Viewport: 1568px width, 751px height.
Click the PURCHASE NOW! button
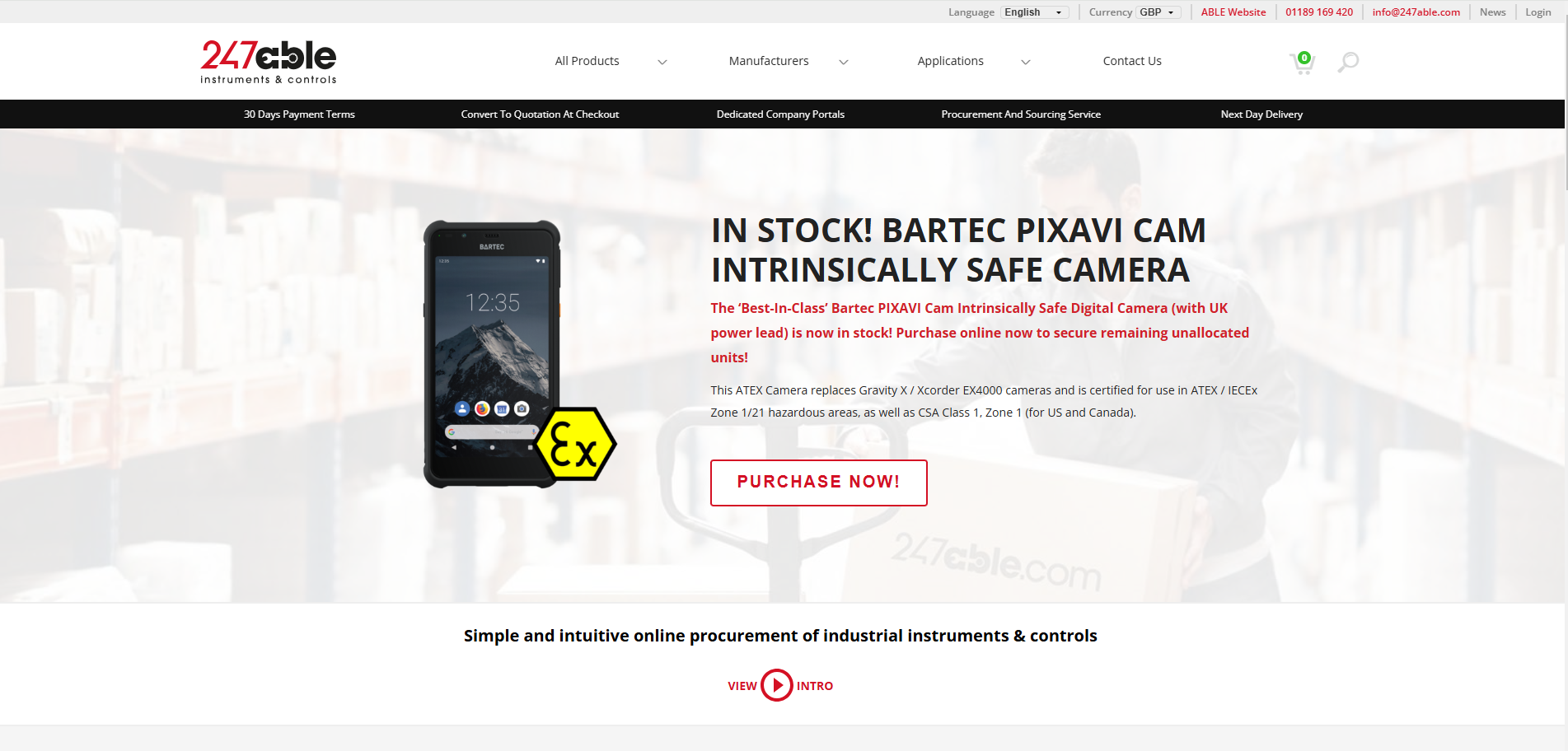819,483
